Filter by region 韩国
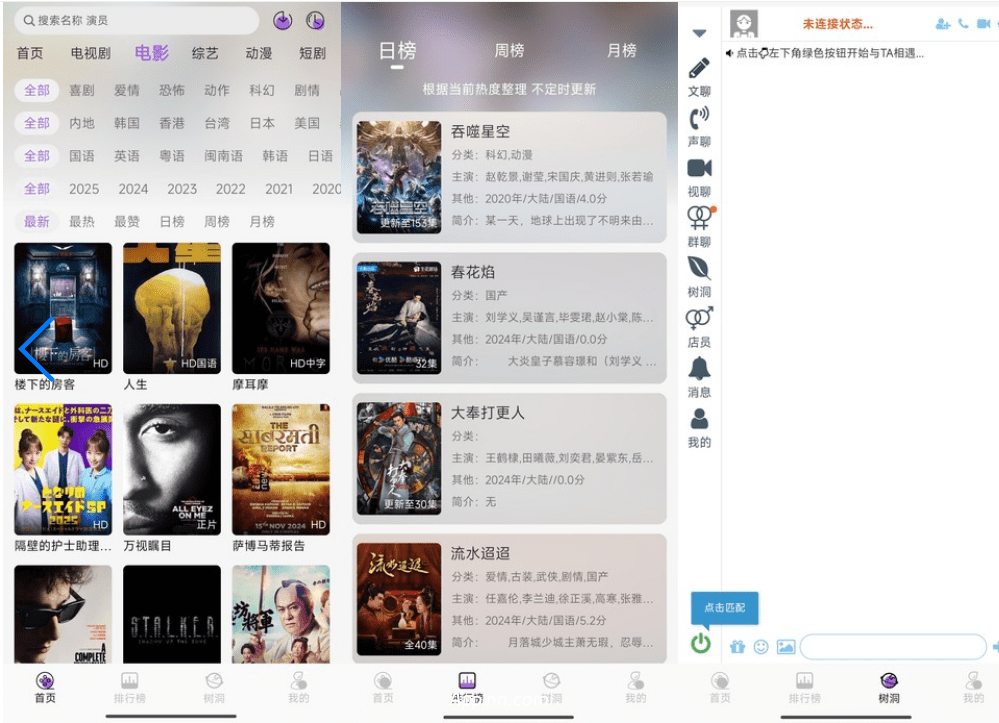Viewport: 999px width, 723px height. click(x=127, y=123)
